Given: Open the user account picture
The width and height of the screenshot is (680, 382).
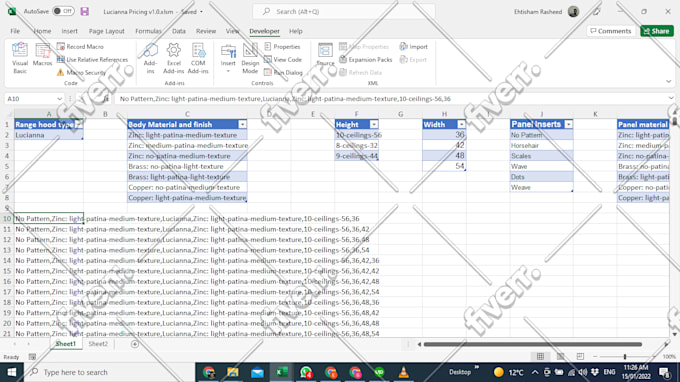Looking at the screenshot, I should point(573,12).
